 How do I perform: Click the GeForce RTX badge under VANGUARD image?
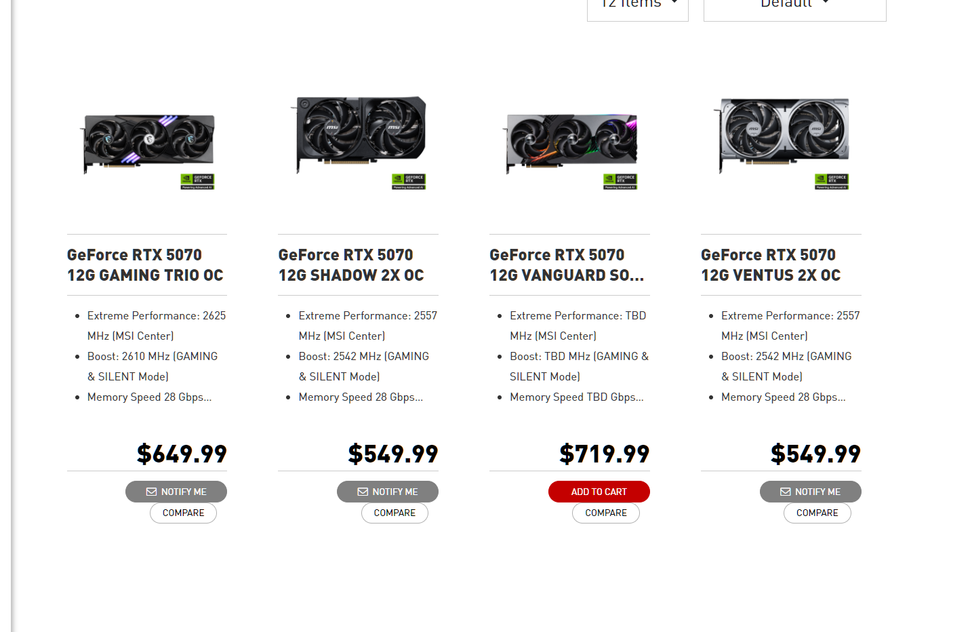[x=620, y=181]
